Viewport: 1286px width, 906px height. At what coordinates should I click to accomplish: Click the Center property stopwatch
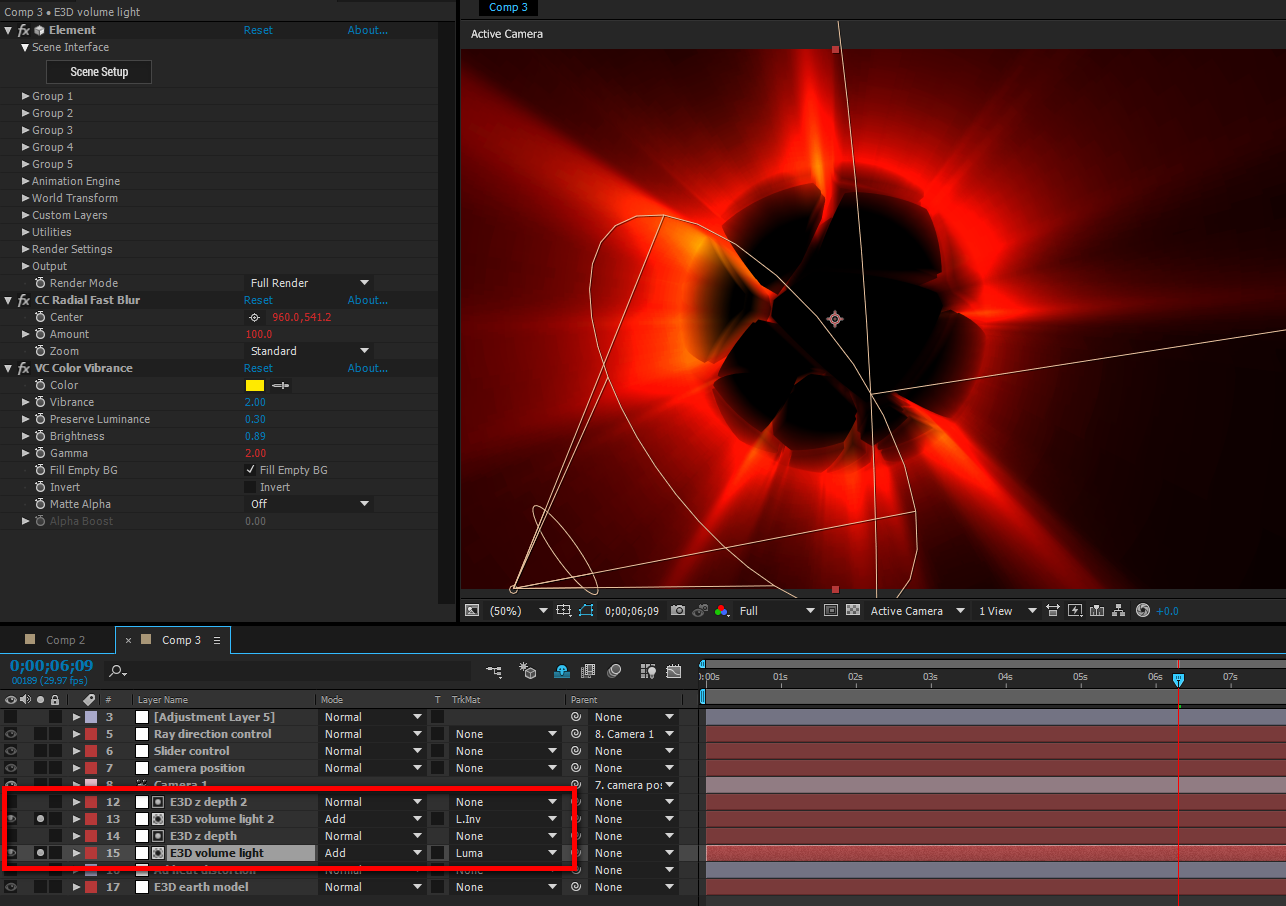[x=40, y=317]
